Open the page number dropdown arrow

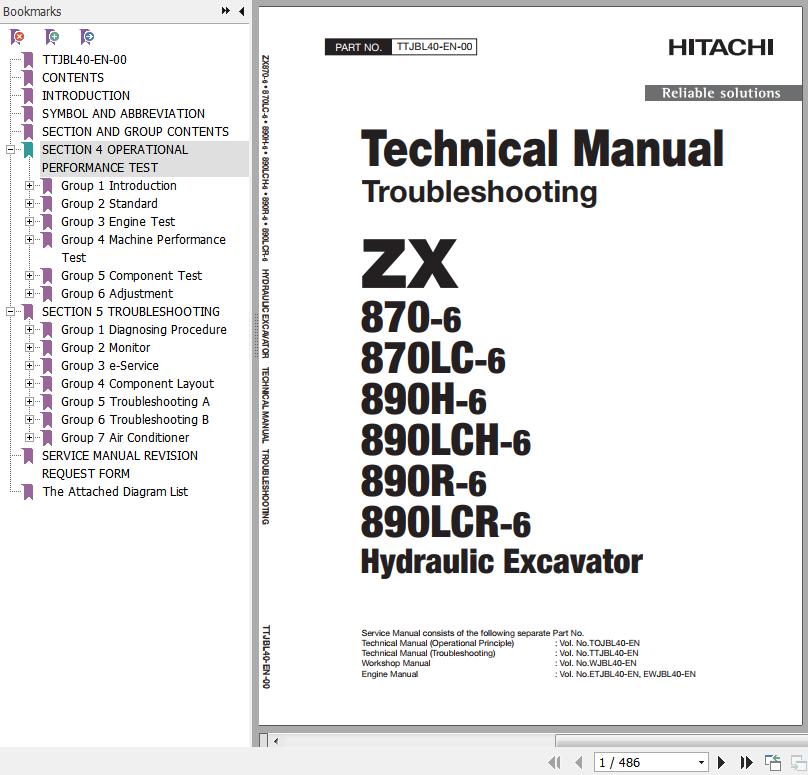701,762
